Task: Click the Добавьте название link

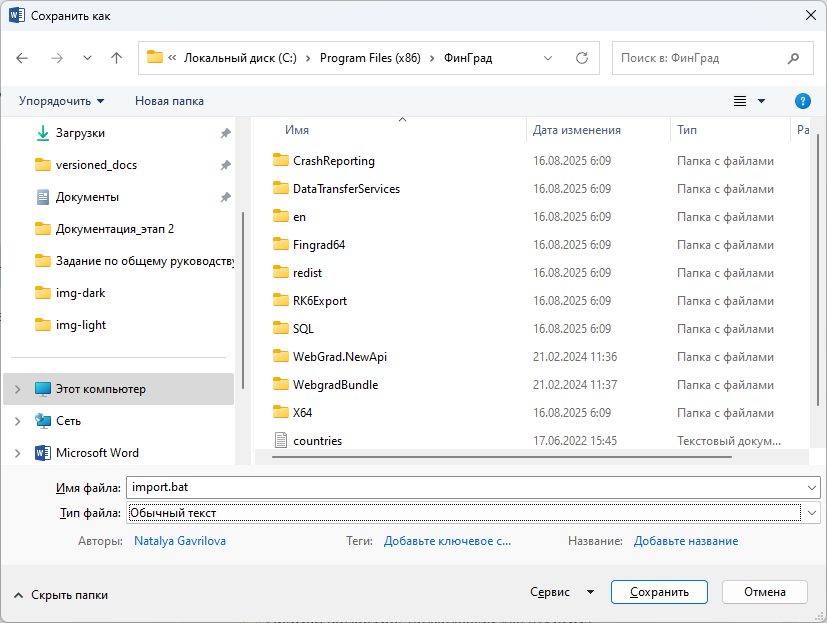Action: [685, 541]
